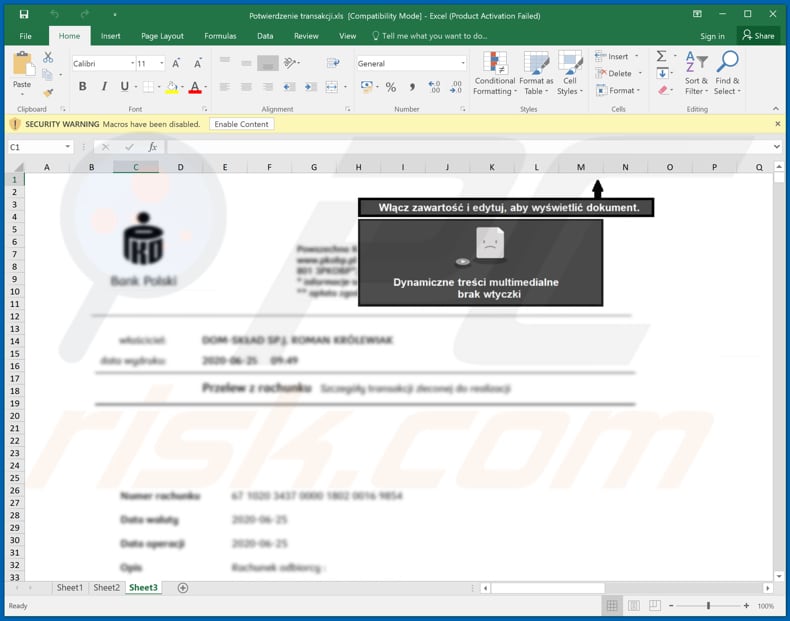
Task: Click the Format Painter brush icon
Action: pos(48,93)
